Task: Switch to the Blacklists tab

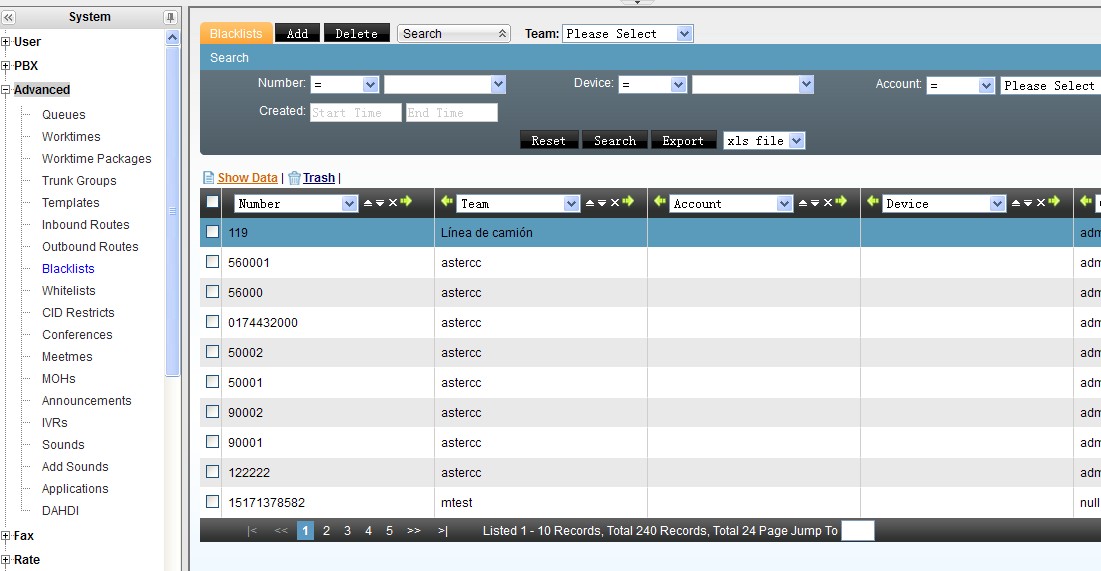Action: pyautogui.click(x=236, y=34)
